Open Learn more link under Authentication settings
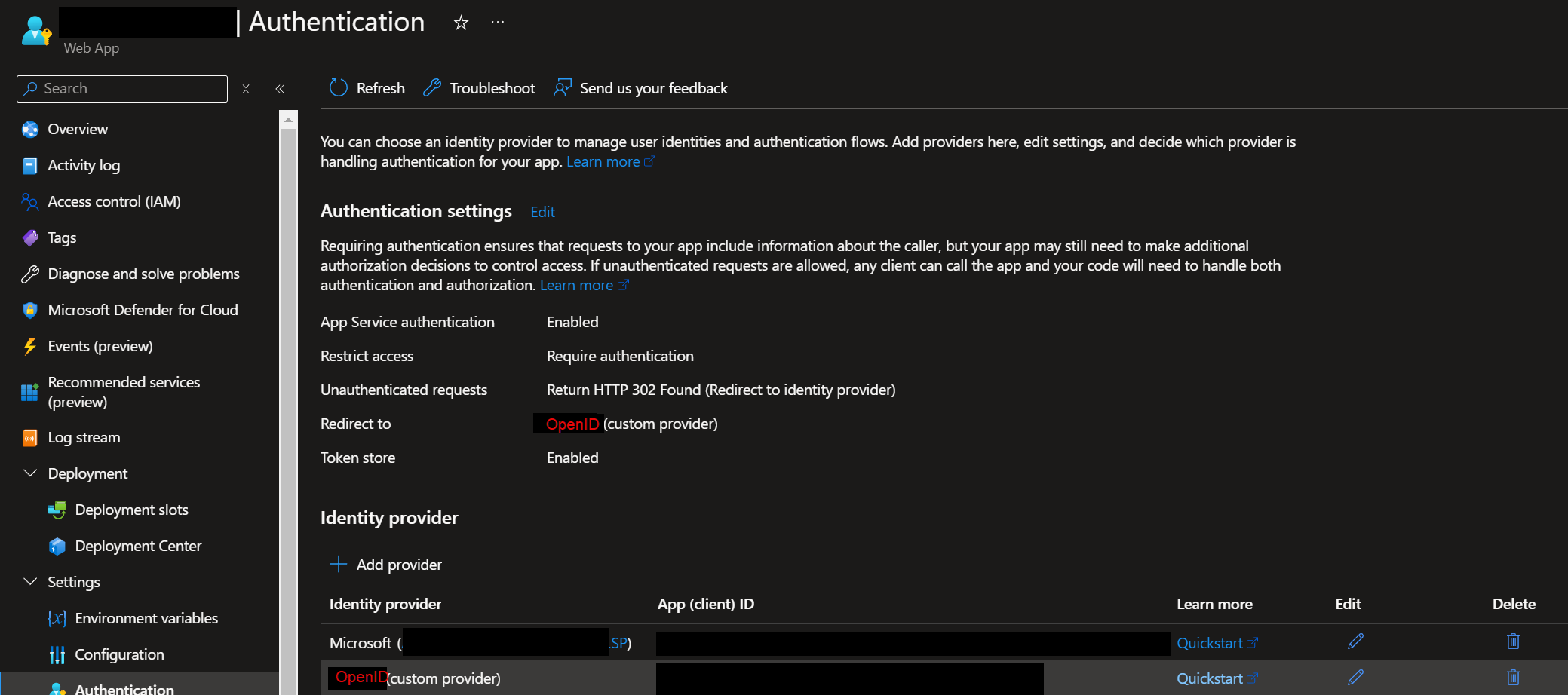 click(585, 286)
